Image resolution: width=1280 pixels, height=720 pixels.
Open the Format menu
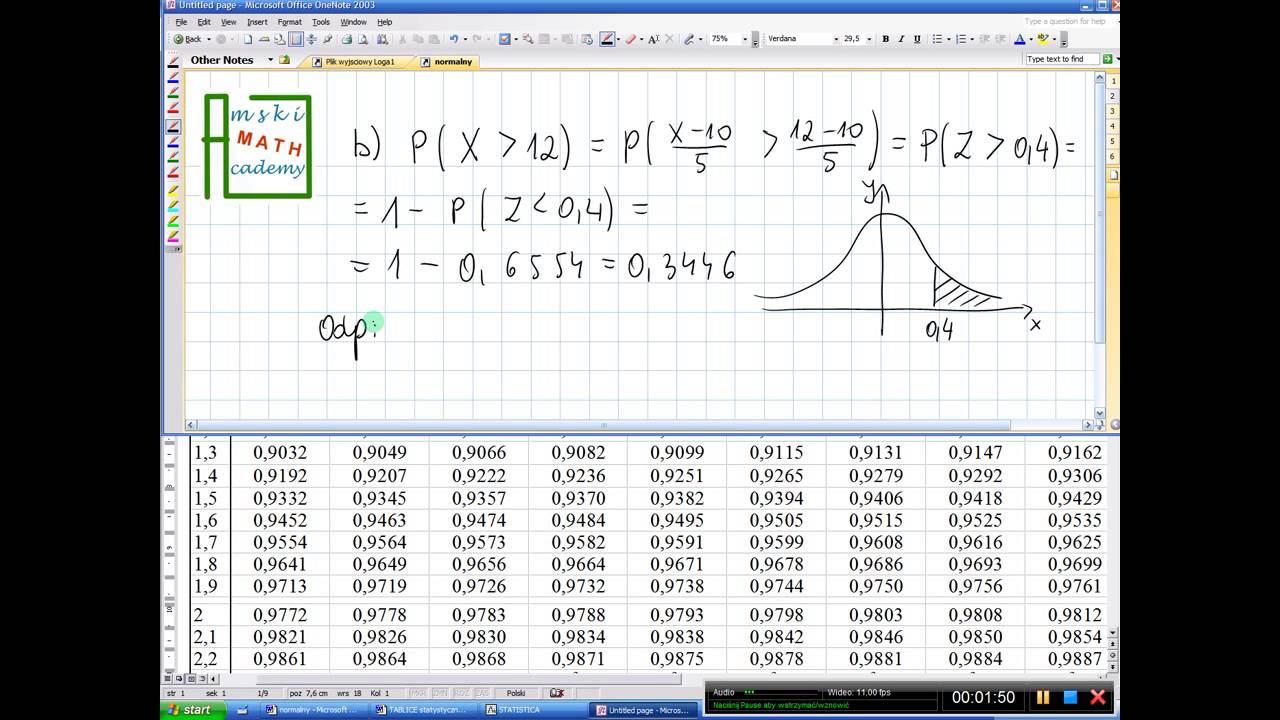[290, 22]
